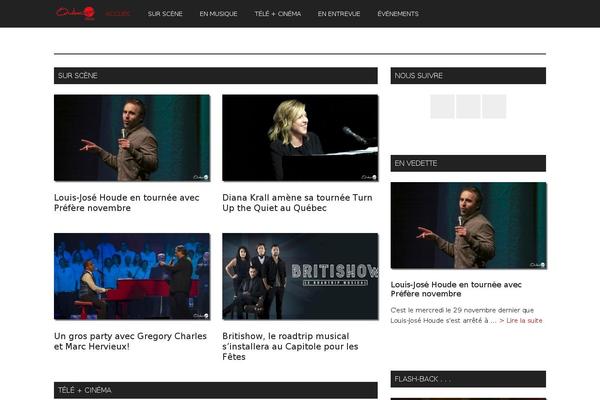
Task: Click the En Vedette section header
Action: pyautogui.click(x=468, y=163)
